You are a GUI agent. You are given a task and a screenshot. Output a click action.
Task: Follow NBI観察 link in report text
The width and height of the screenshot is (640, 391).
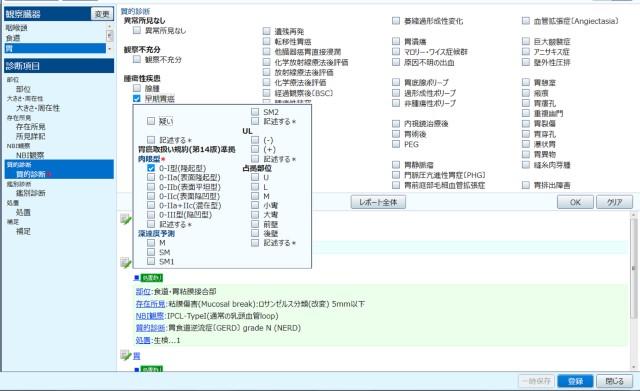pos(150,316)
